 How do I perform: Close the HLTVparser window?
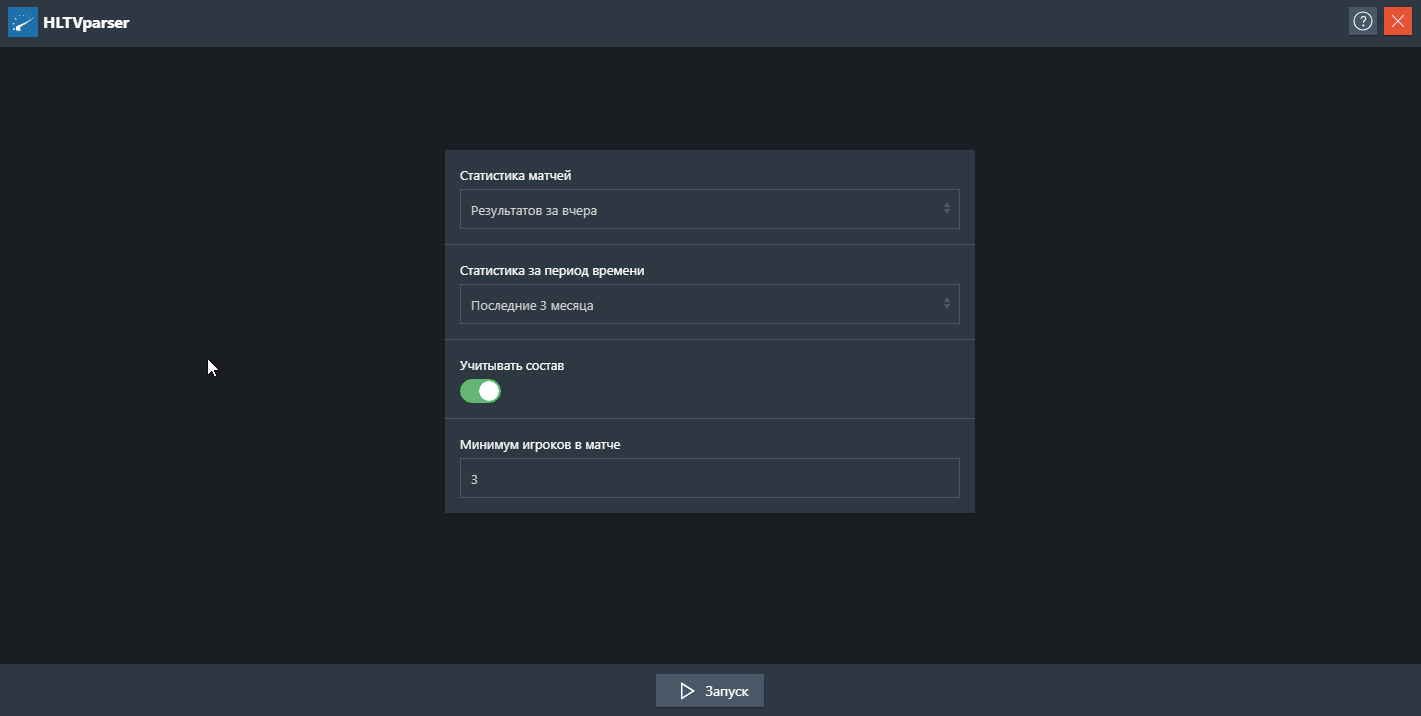[1398, 21]
